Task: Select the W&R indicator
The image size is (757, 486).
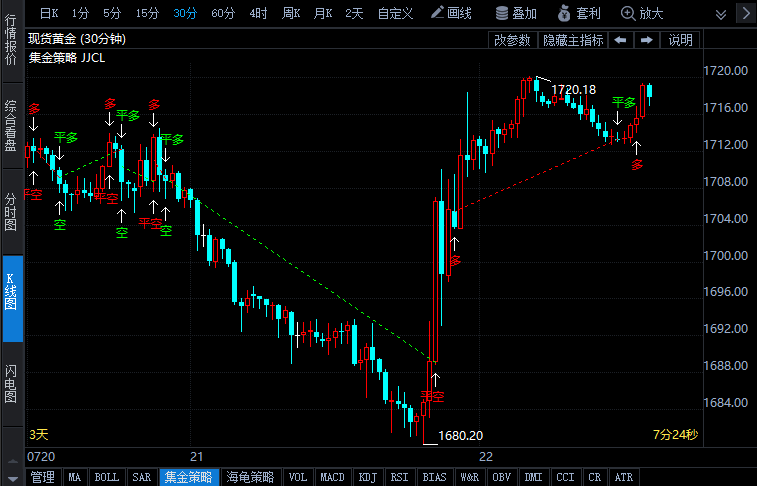Action: click(470, 477)
